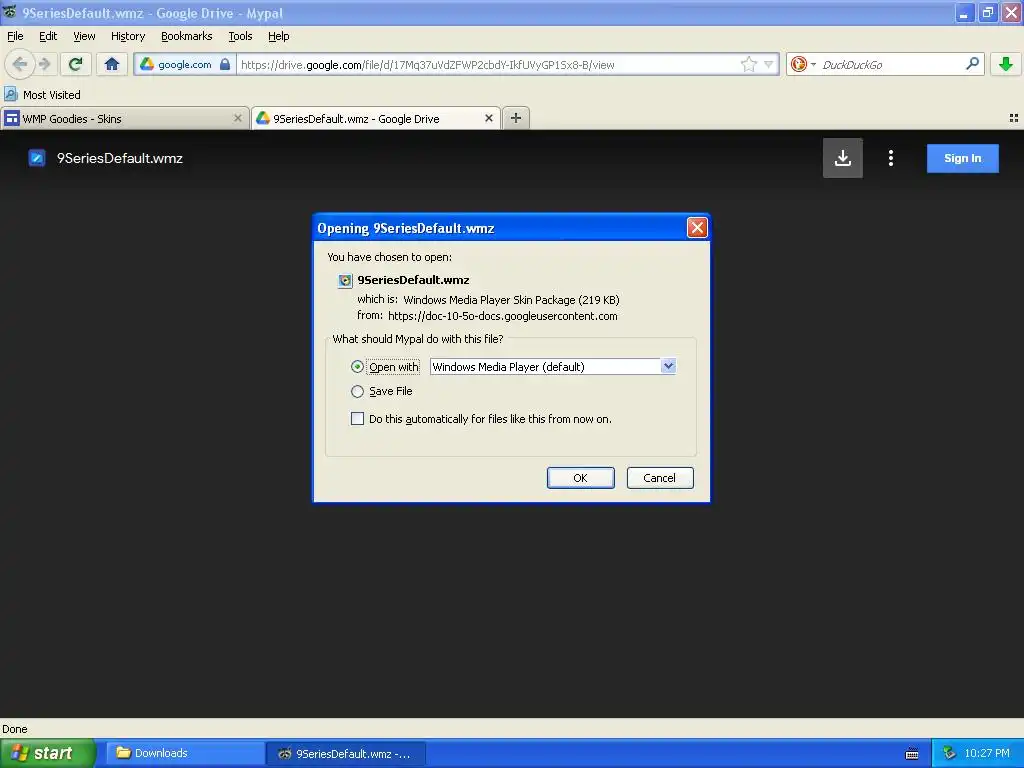Click the system tray network icon
The width and height of the screenshot is (1024, 768).
click(x=950, y=753)
